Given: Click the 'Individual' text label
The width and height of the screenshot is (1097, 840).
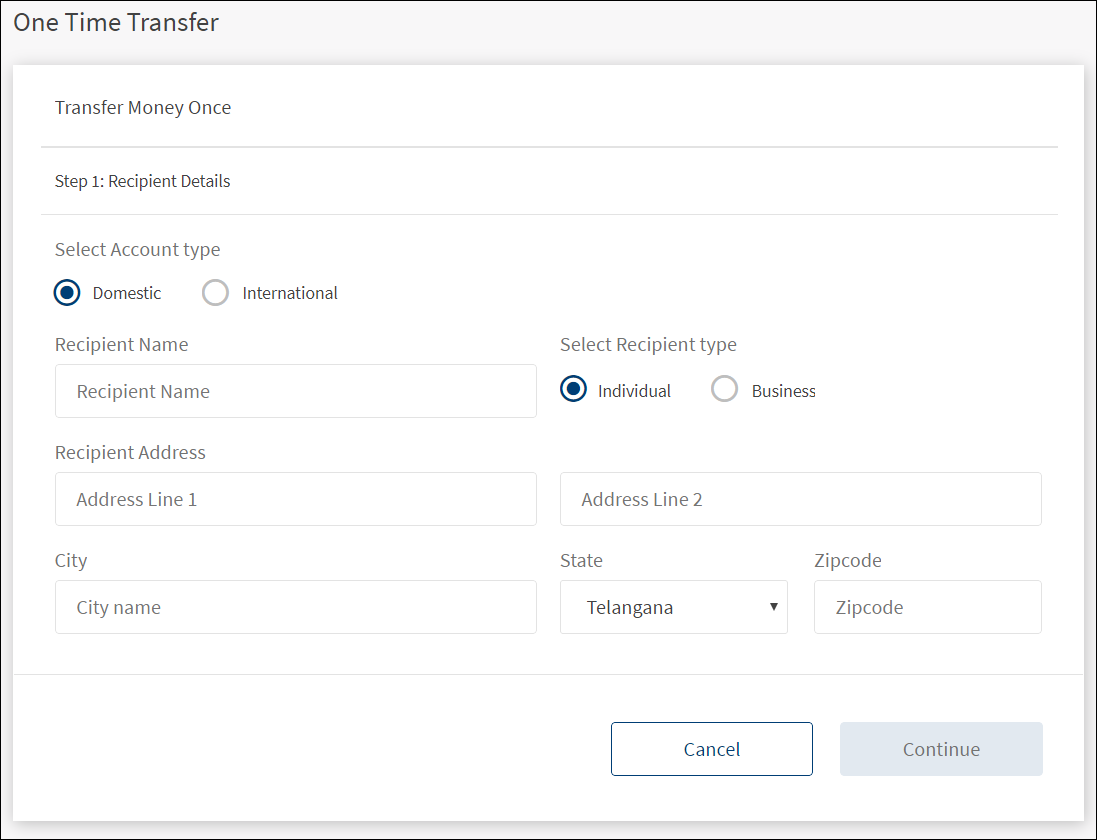Looking at the screenshot, I should (634, 391).
